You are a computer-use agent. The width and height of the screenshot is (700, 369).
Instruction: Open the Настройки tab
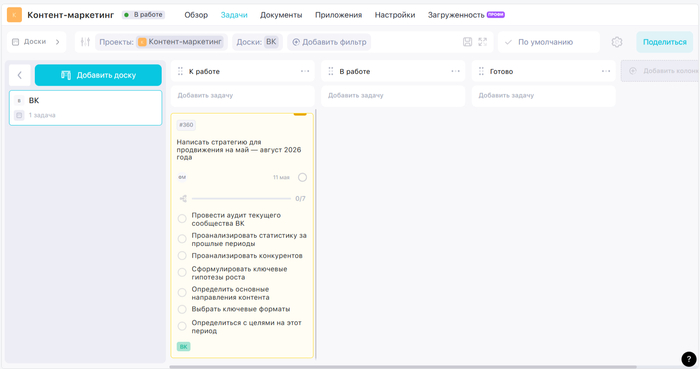[395, 15]
